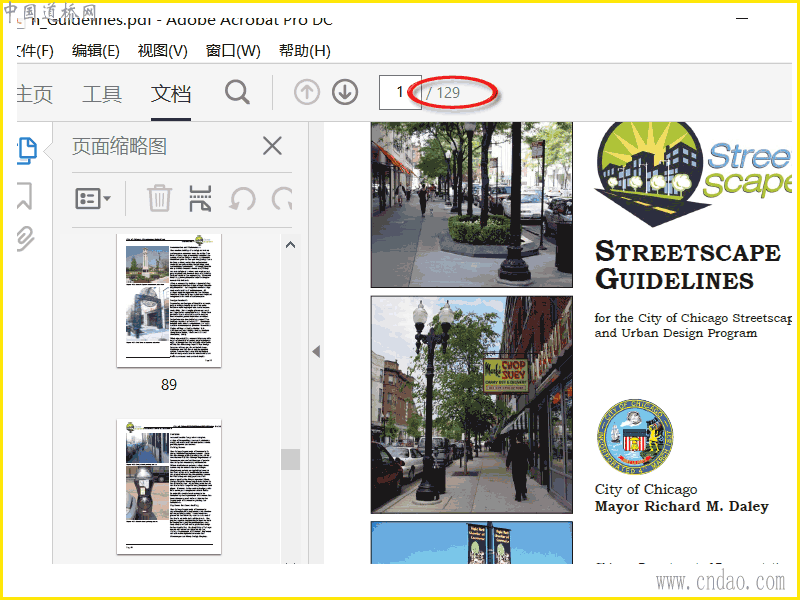Image resolution: width=800 pixels, height=600 pixels.
Task: Open the 窗口(W) menu
Action: click(x=233, y=51)
